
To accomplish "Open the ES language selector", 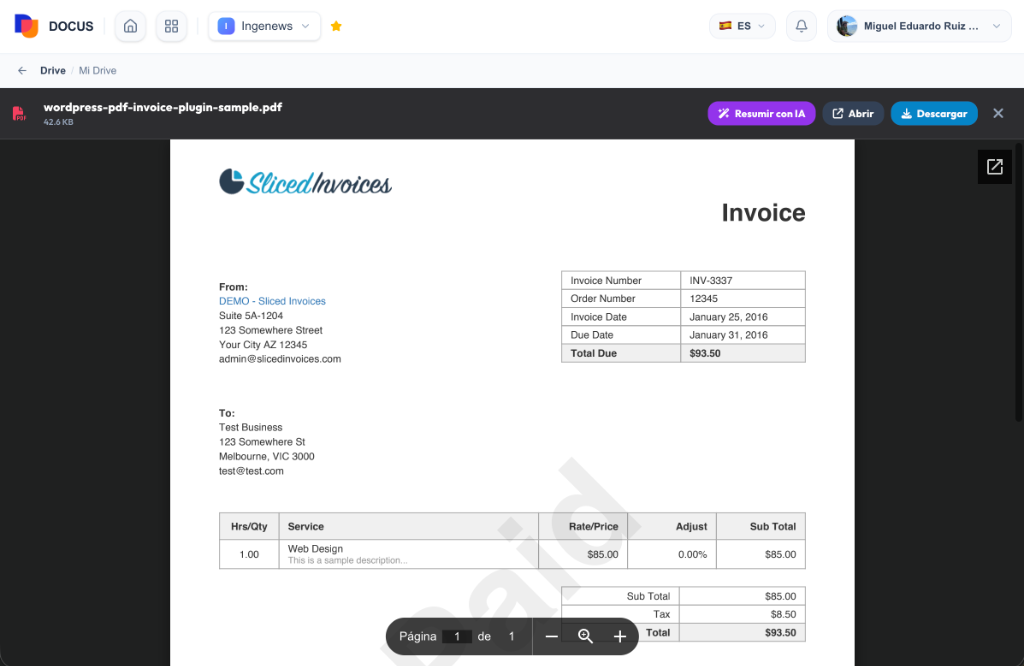I will (743, 26).
